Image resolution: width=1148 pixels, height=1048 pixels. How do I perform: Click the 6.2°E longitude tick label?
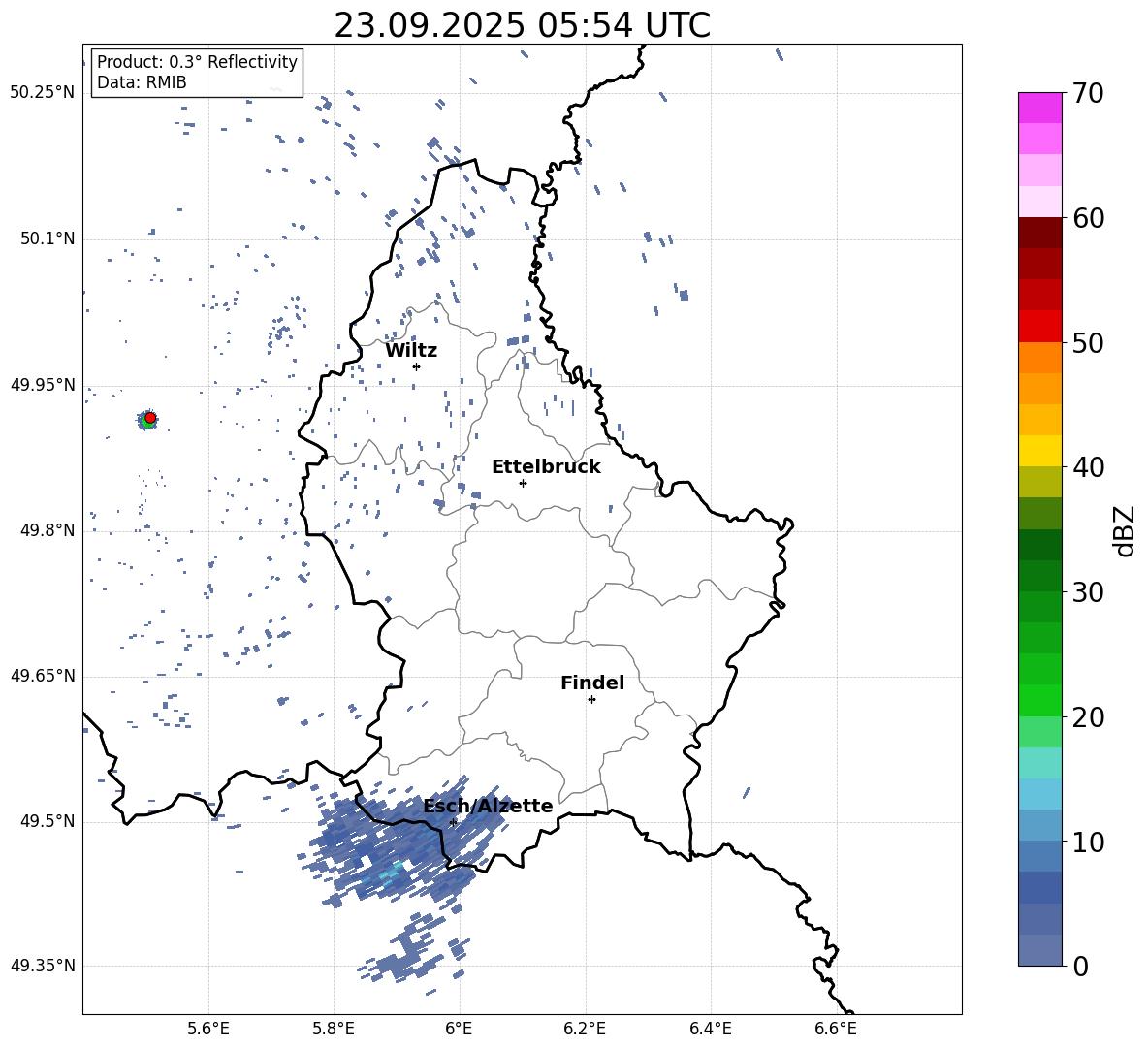click(585, 1029)
